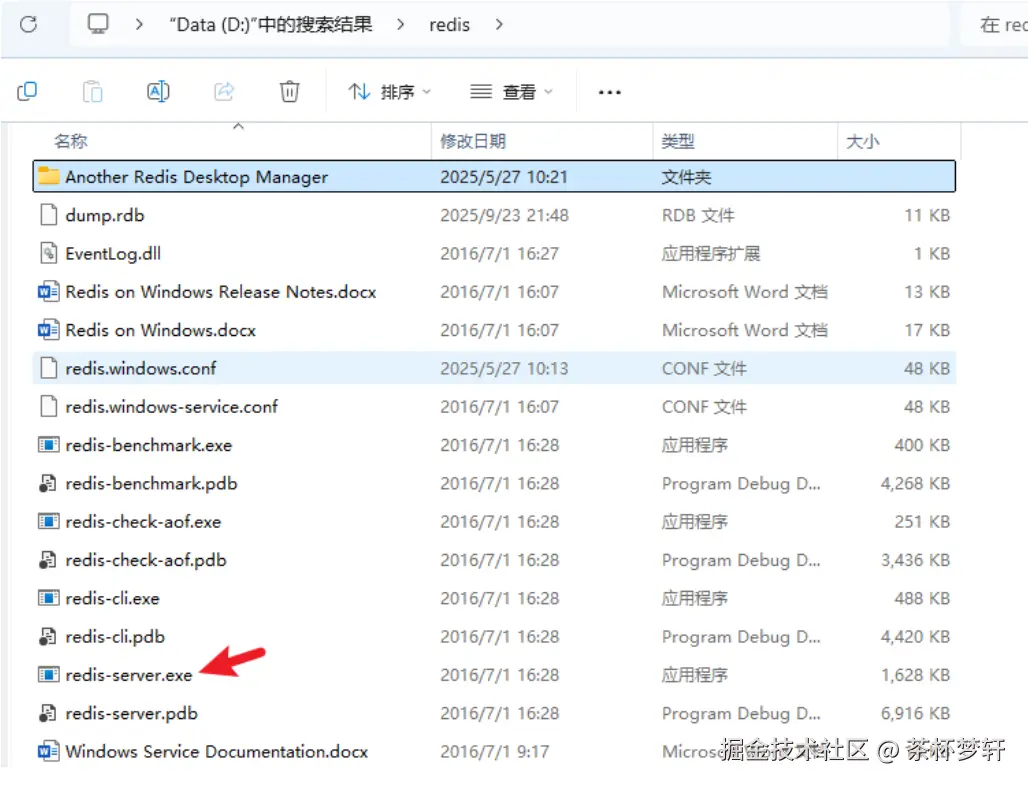Image resolution: width=1028 pixels, height=786 pixels.
Task: Click the Paste toolbar icon
Action: point(92,91)
